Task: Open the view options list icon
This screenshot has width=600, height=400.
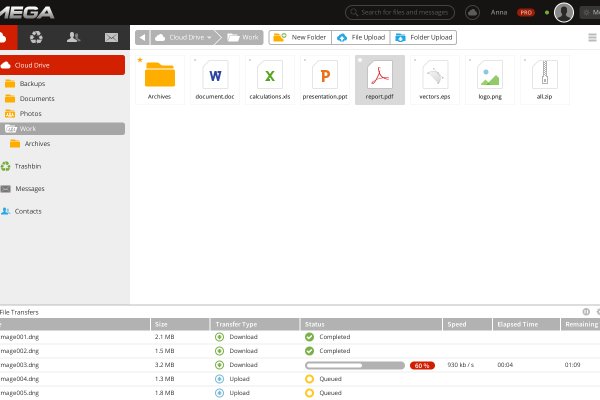Action: [x=592, y=37]
